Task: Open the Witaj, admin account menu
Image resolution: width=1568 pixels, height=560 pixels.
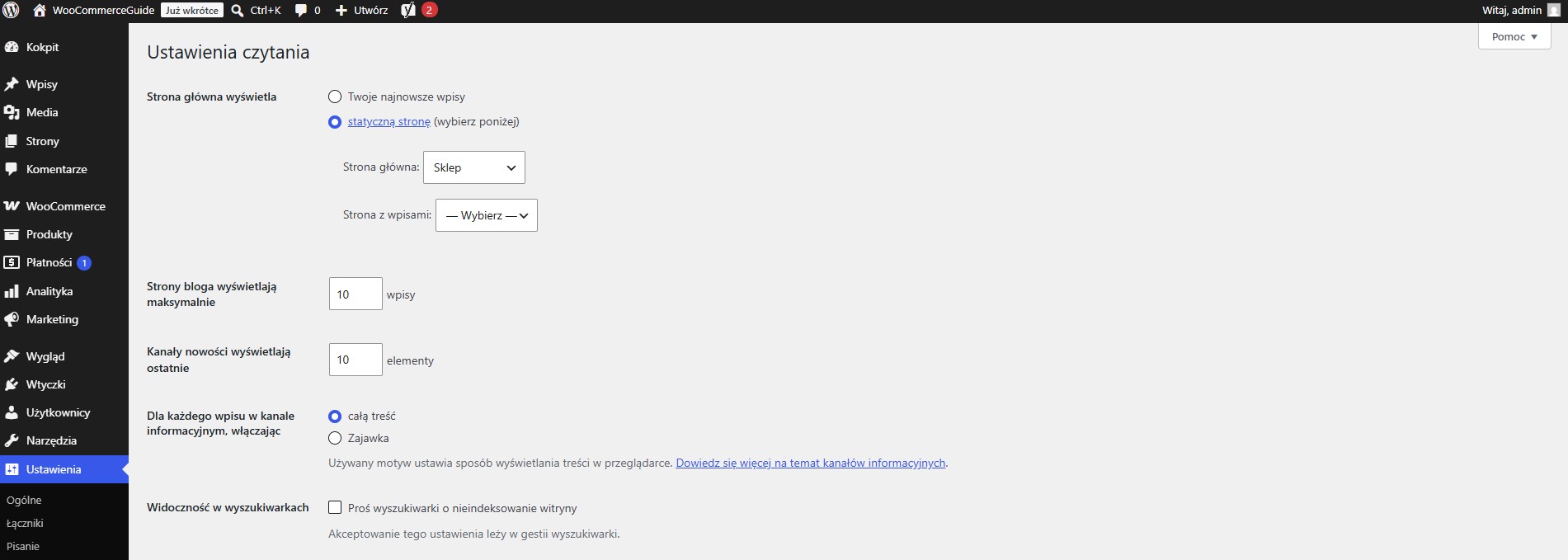Action: 1521,11
